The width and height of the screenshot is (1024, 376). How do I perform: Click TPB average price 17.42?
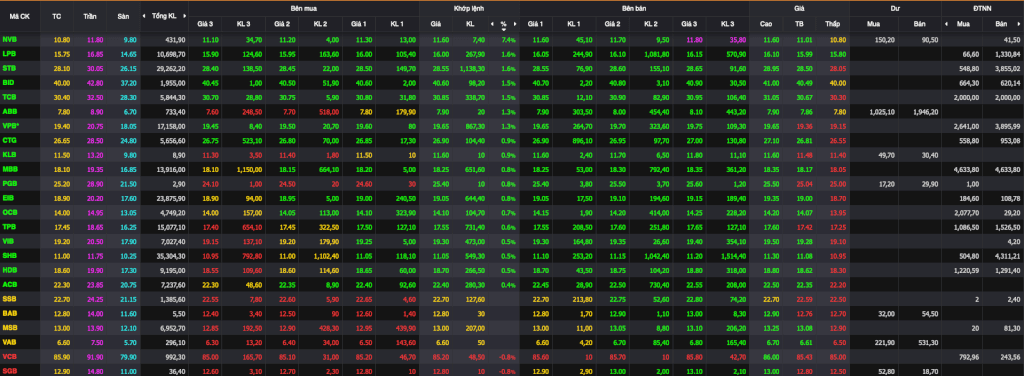[x=804, y=226]
